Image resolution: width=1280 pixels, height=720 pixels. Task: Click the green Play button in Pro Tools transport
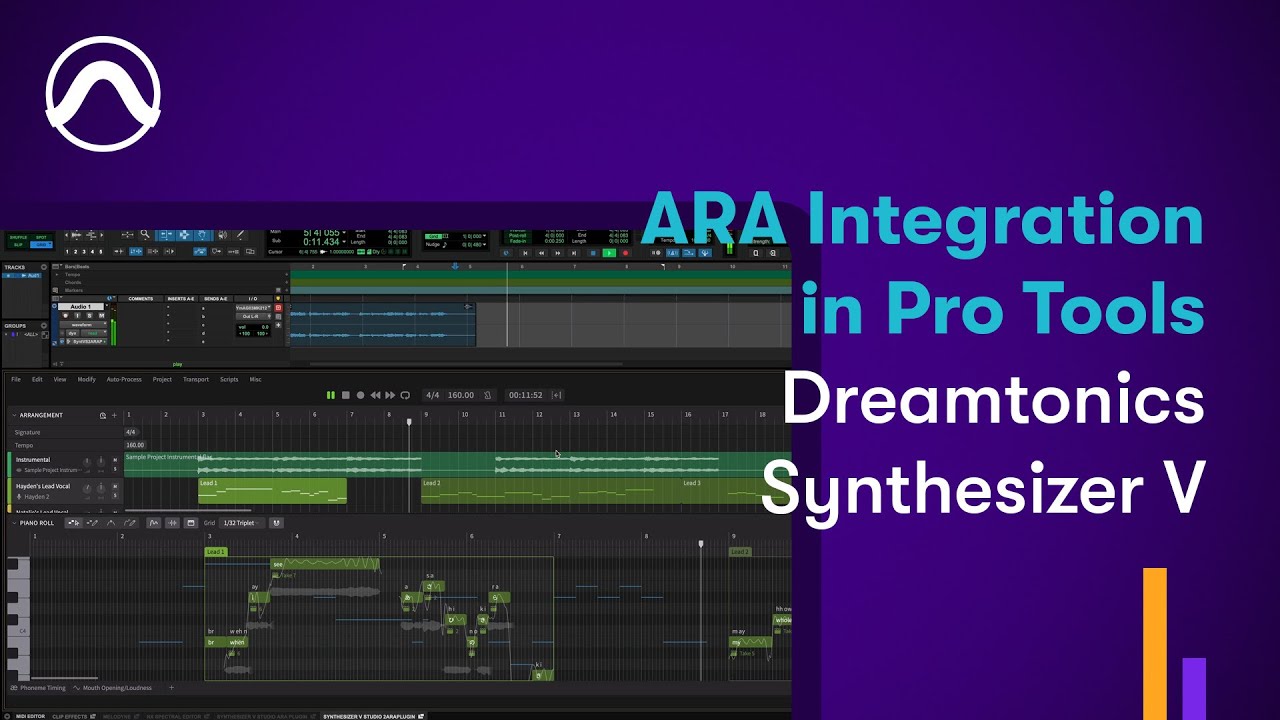point(609,253)
